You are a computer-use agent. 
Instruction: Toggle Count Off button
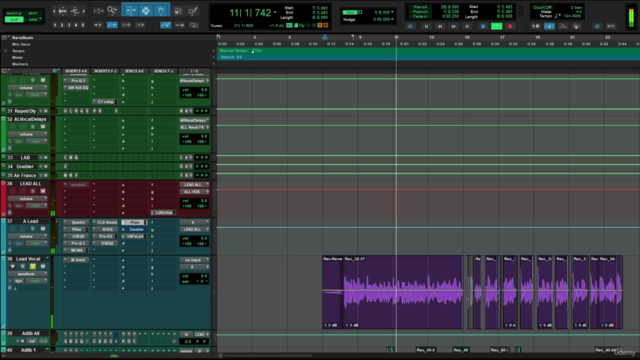pyautogui.click(x=542, y=7)
